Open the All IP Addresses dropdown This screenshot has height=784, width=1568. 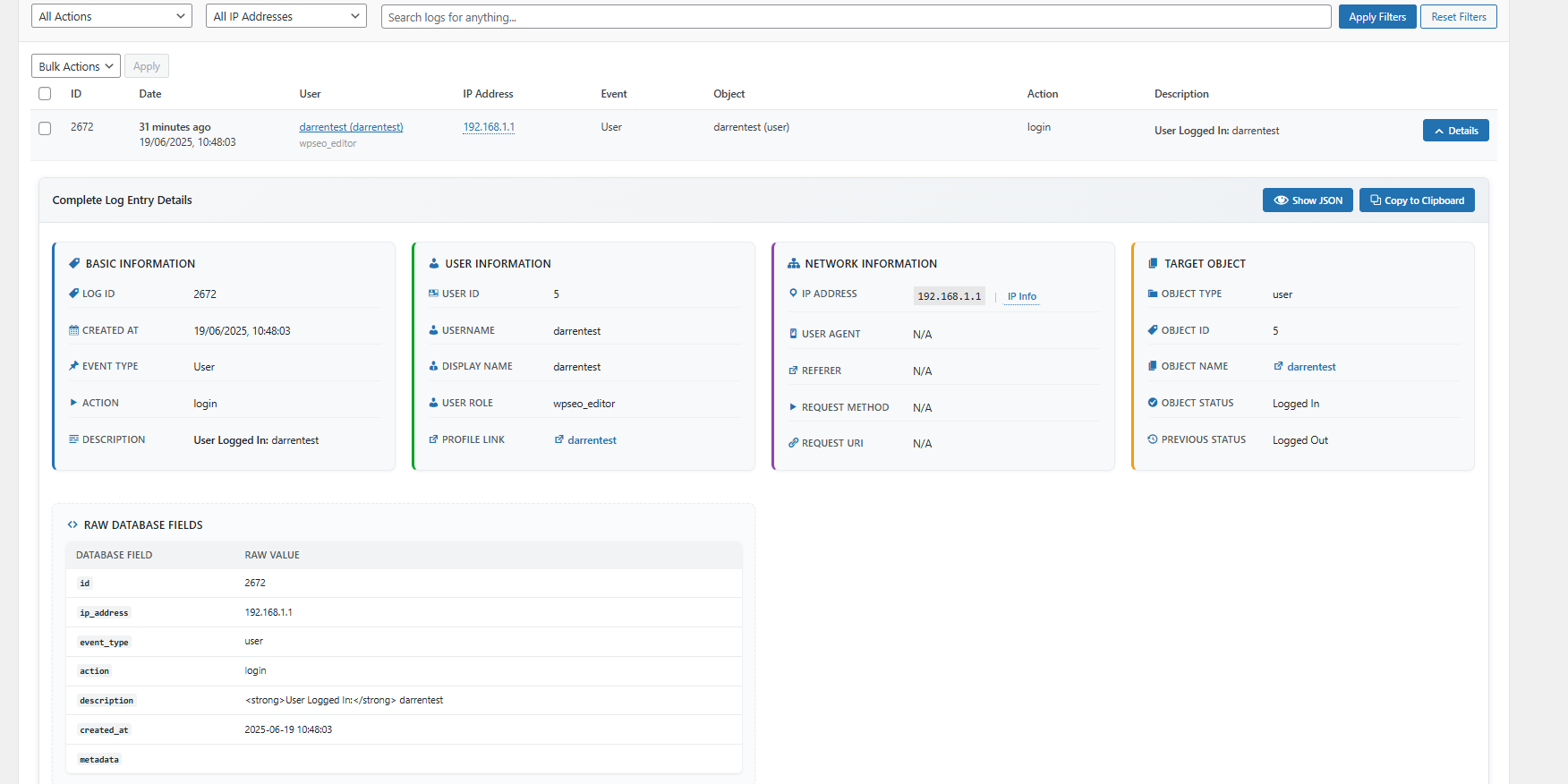click(x=285, y=16)
